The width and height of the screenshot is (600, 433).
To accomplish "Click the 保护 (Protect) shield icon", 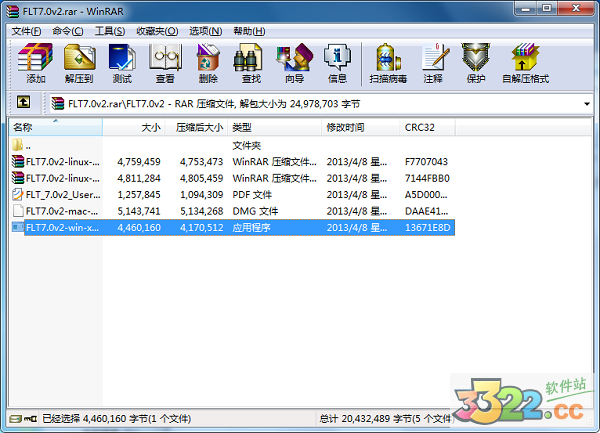I will (x=476, y=57).
